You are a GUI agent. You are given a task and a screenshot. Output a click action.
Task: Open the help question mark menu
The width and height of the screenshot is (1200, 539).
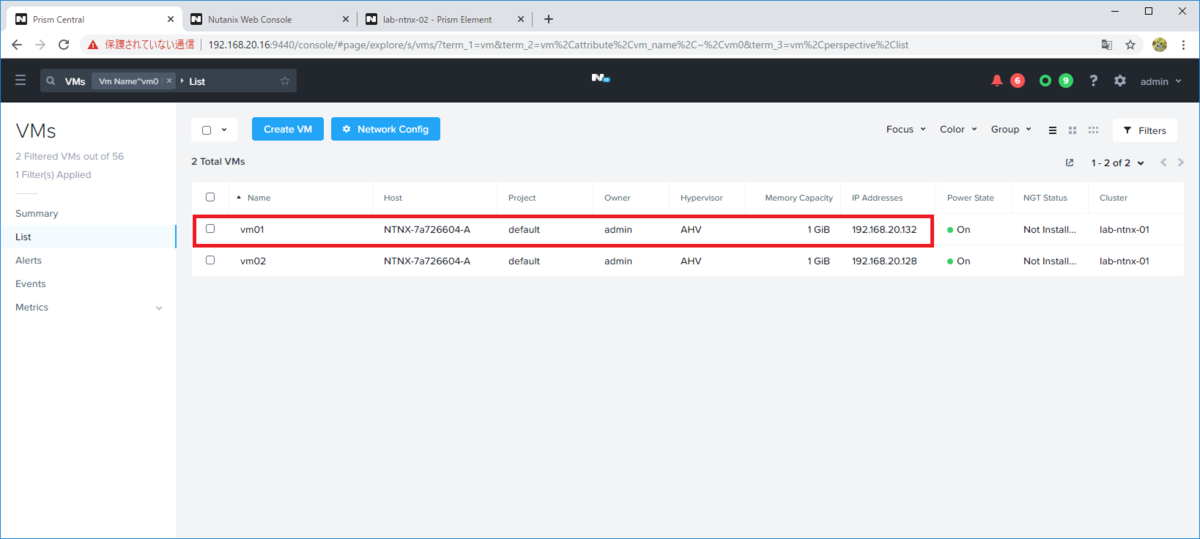pos(1094,80)
